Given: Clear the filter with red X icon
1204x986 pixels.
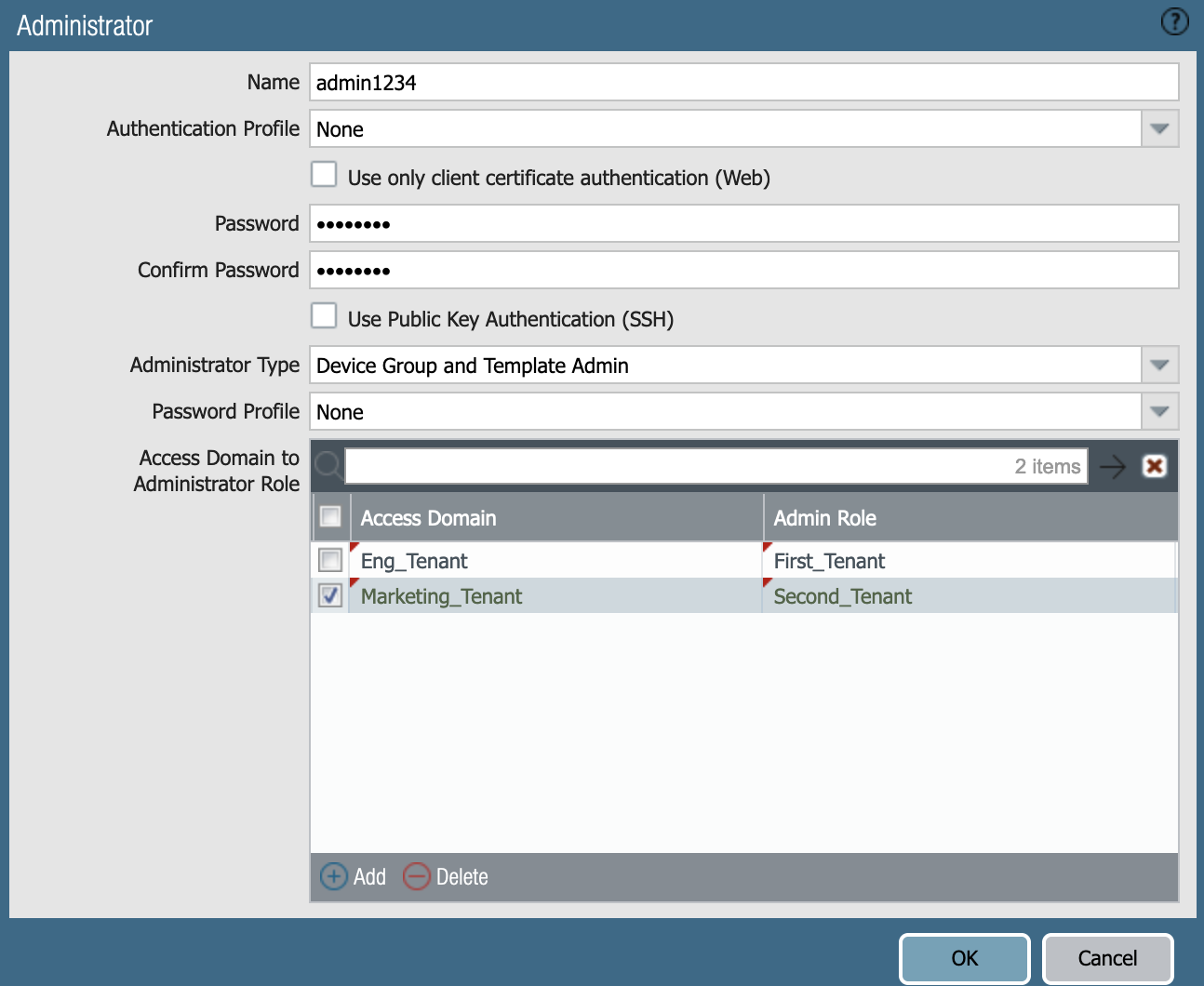Looking at the screenshot, I should (1155, 466).
